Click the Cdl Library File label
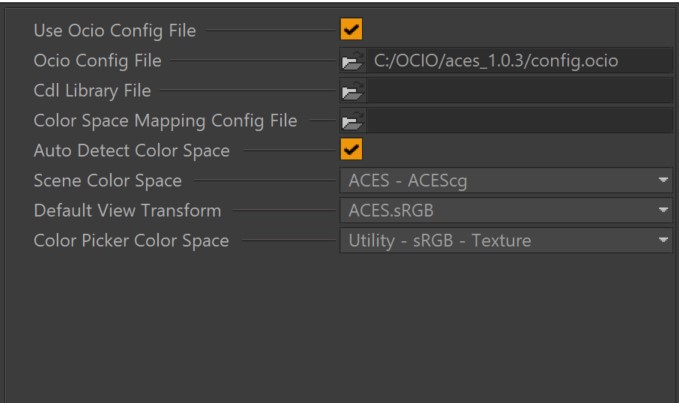679x403 pixels. 93,91
